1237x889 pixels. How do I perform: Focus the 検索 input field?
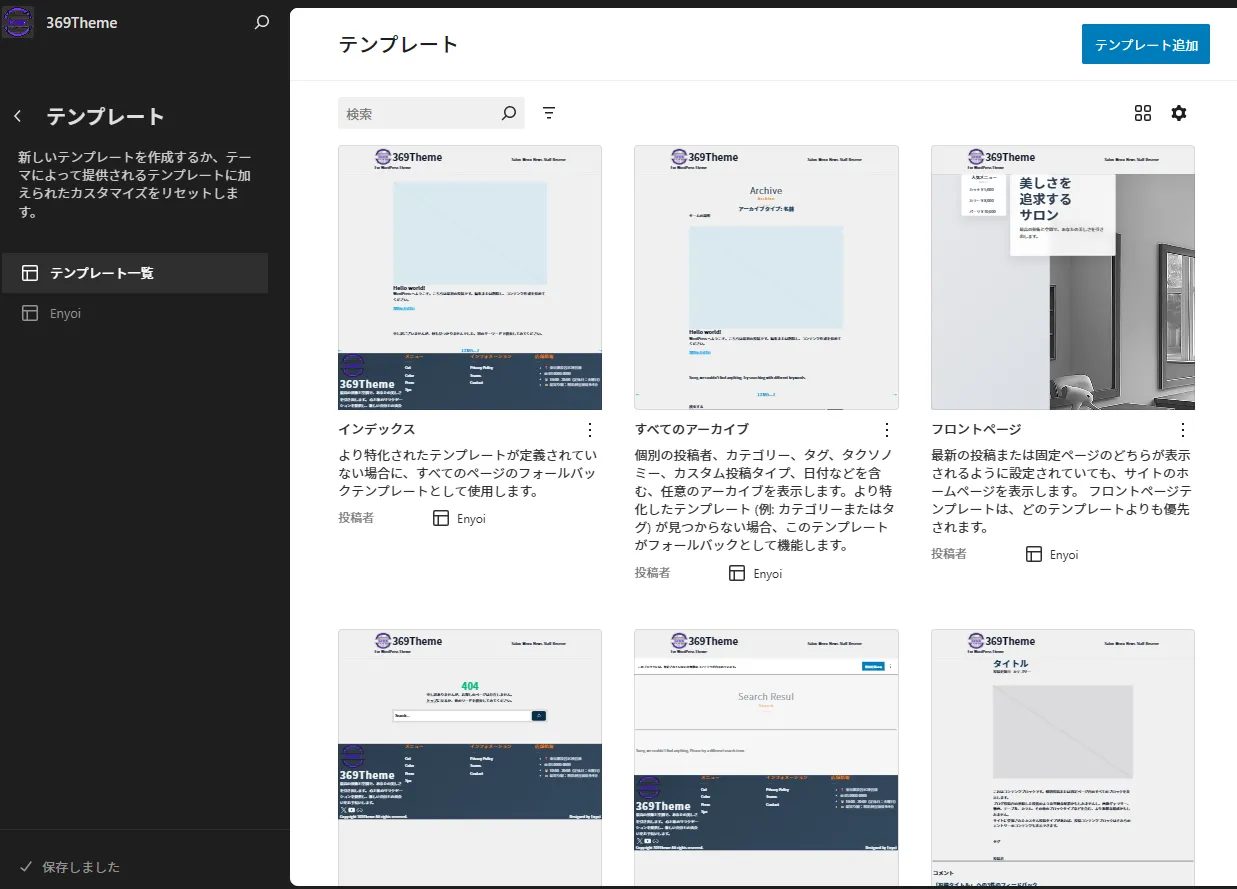tap(418, 114)
